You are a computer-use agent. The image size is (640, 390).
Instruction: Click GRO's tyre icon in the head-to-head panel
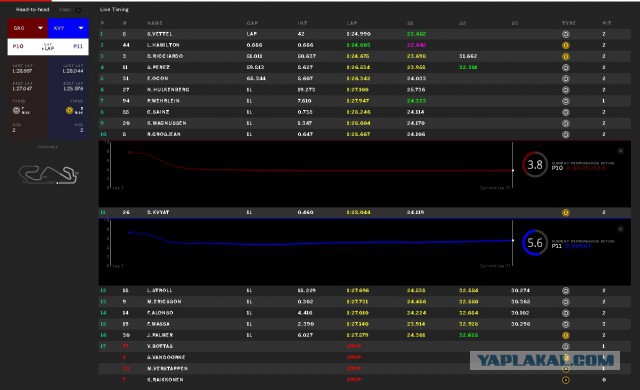16,110
